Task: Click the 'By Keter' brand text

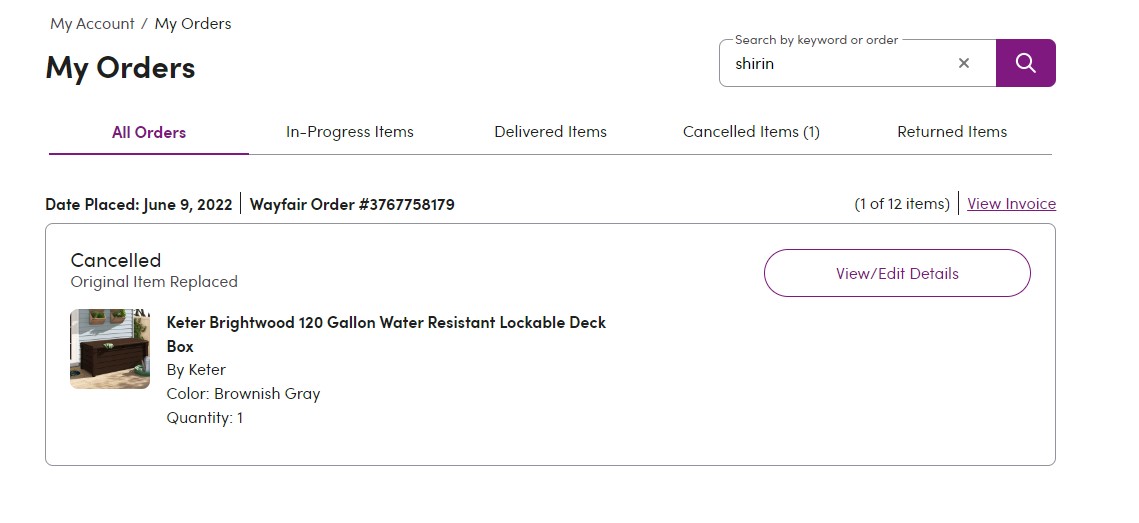Action: tap(196, 370)
